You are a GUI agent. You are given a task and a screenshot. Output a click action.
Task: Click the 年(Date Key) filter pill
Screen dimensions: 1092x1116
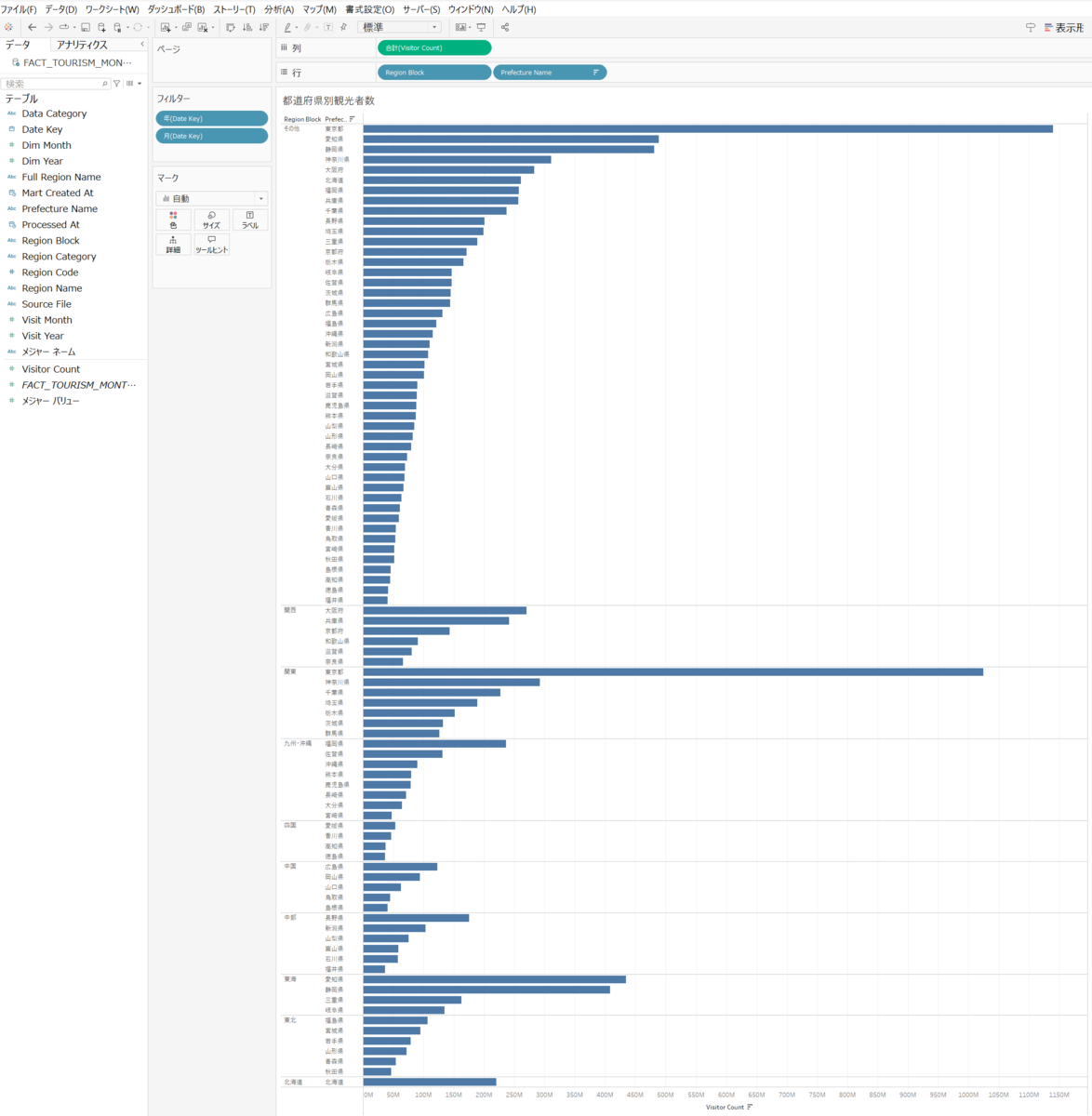pos(212,118)
